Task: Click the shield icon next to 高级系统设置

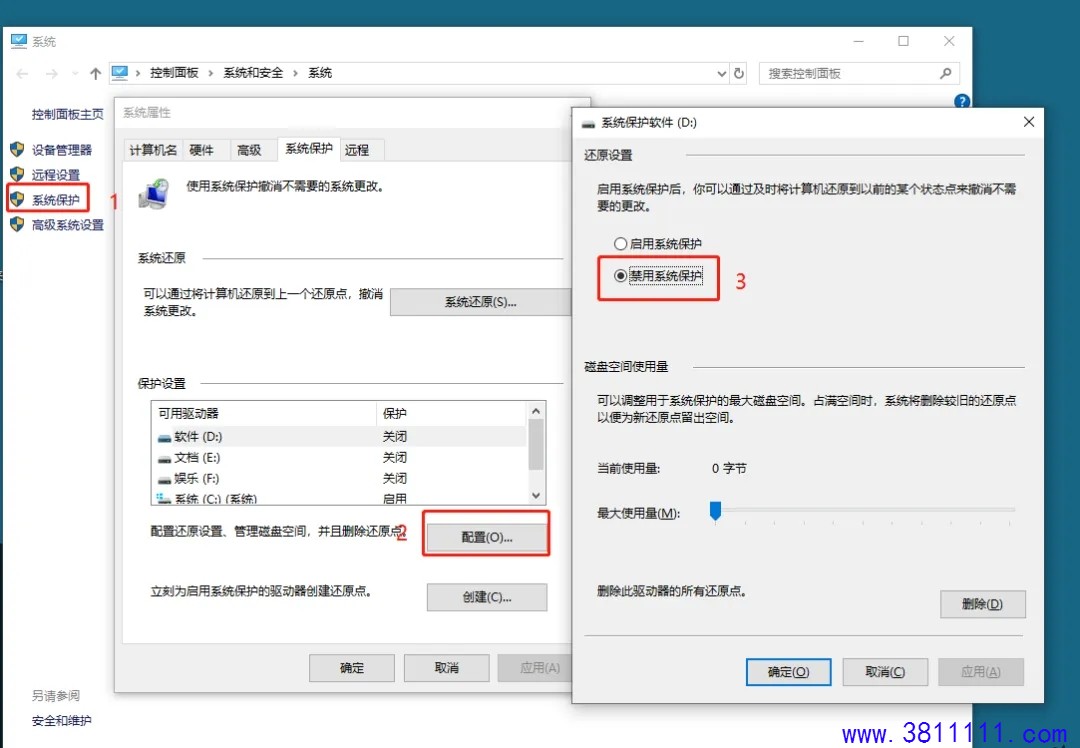Action: (17, 224)
